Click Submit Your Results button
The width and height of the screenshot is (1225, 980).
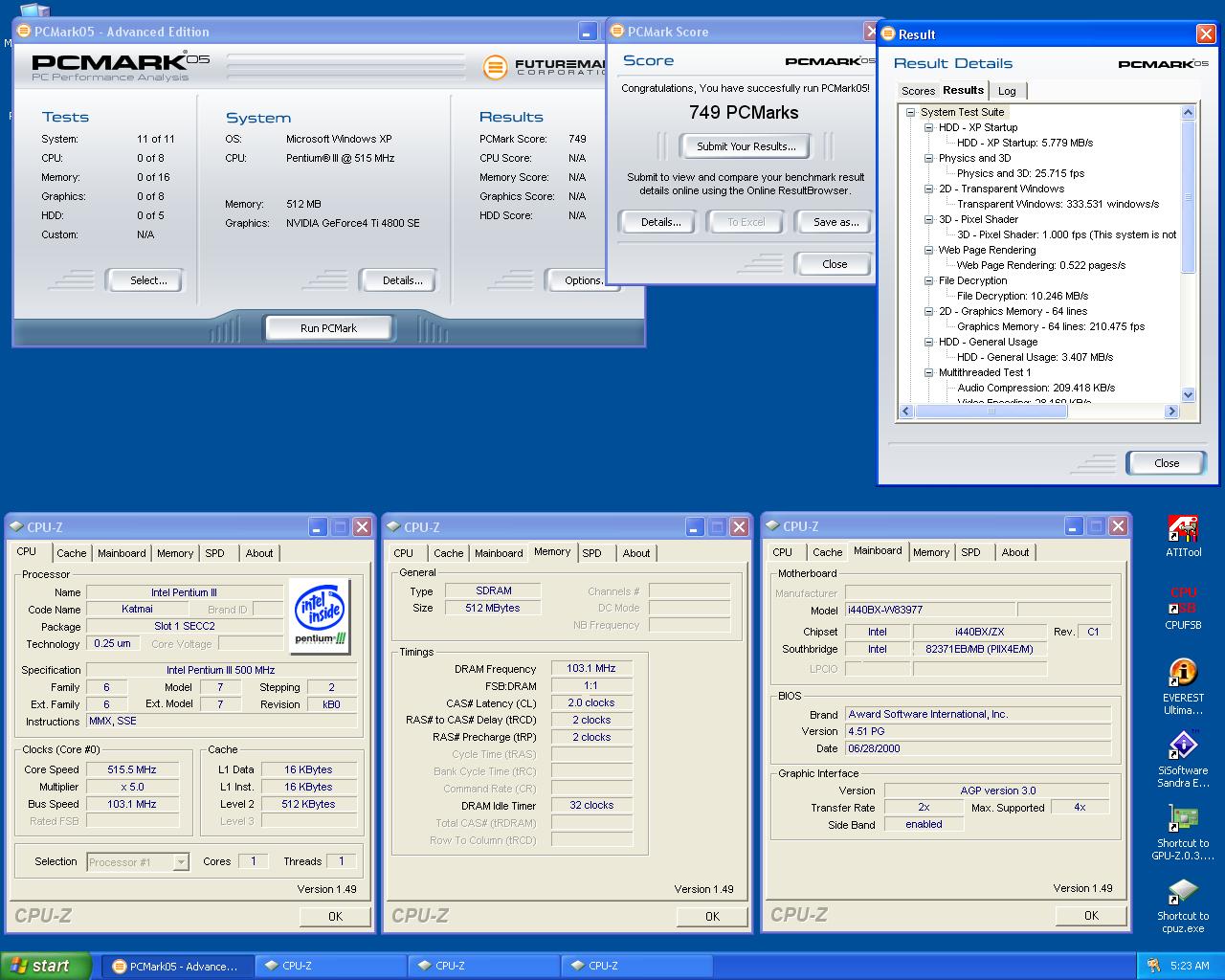tap(746, 146)
